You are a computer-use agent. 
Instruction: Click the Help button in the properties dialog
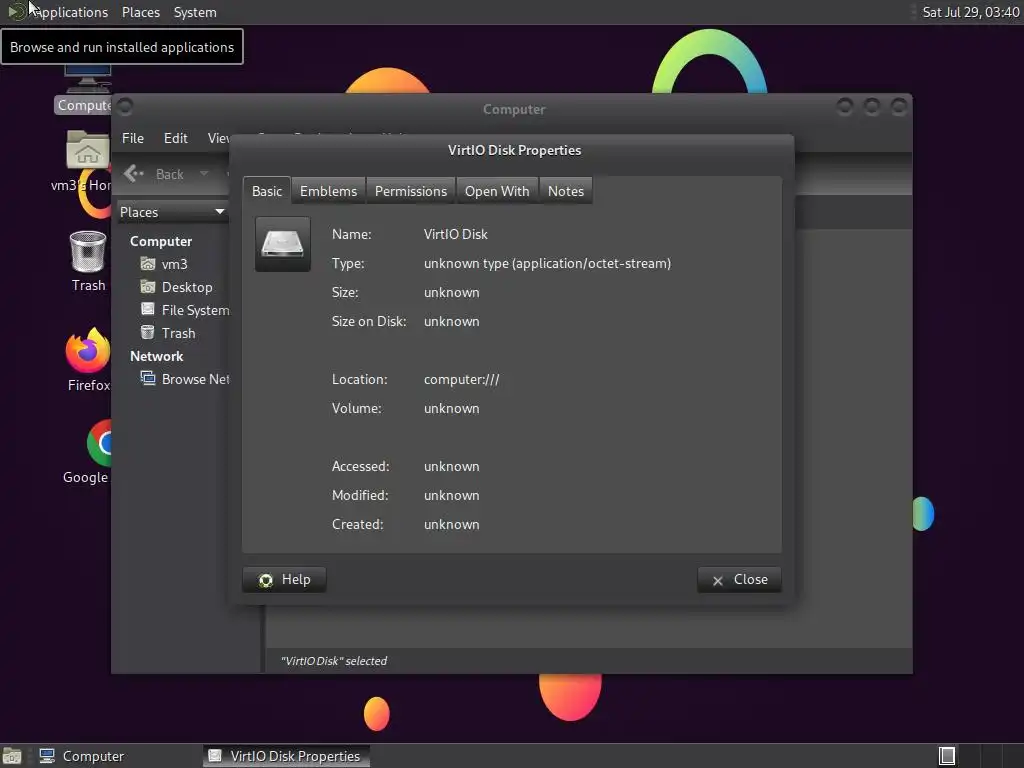pos(284,579)
